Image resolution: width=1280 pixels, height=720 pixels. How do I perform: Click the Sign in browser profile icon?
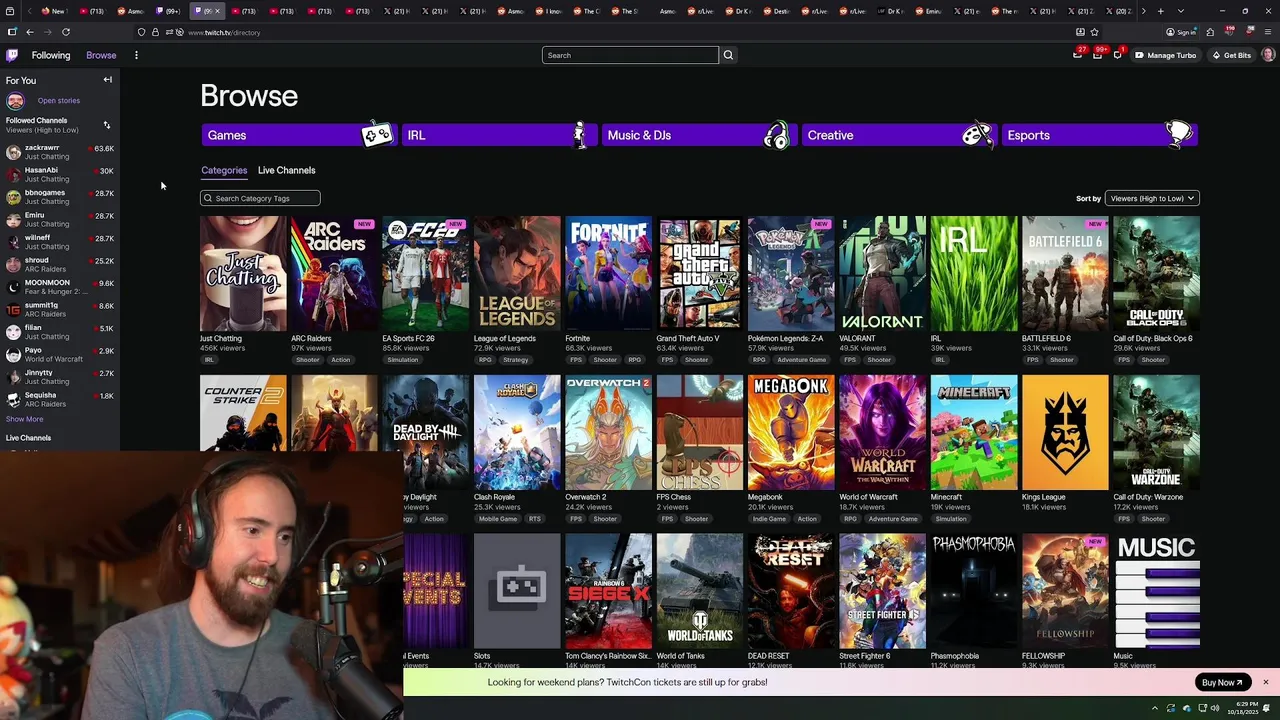(1181, 32)
